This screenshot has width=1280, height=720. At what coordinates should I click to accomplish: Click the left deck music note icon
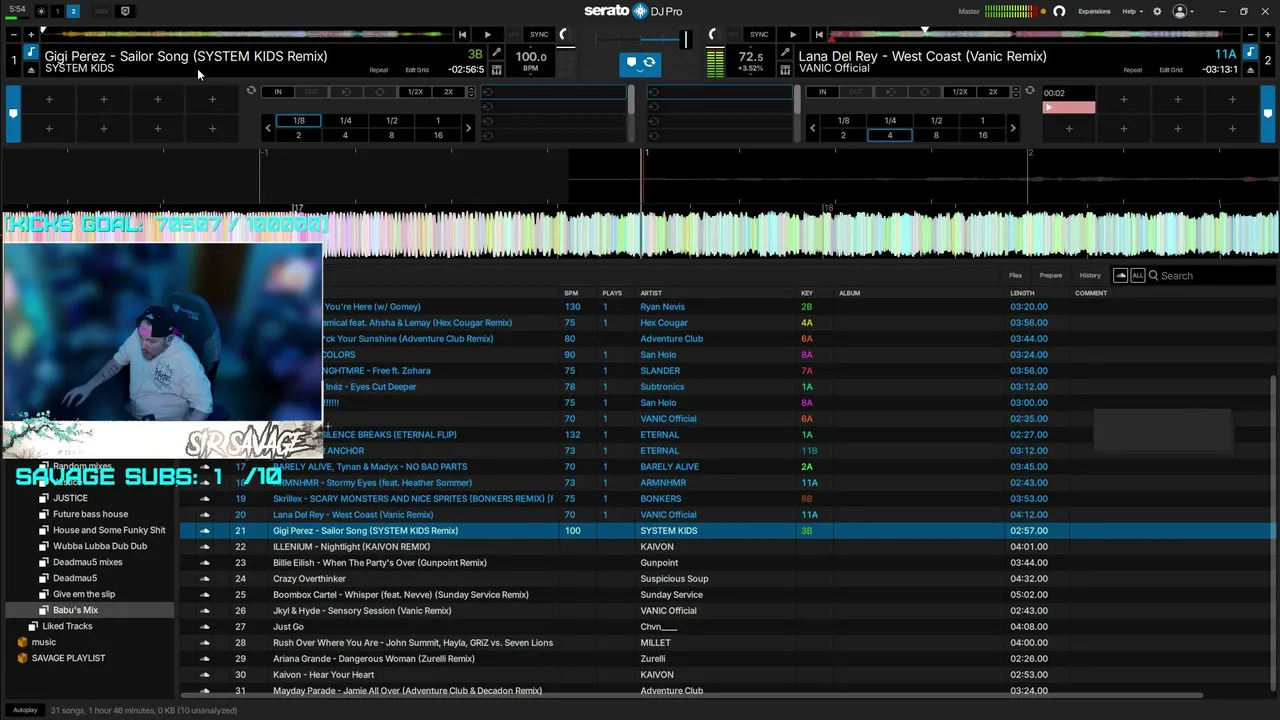tap(30, 52)
